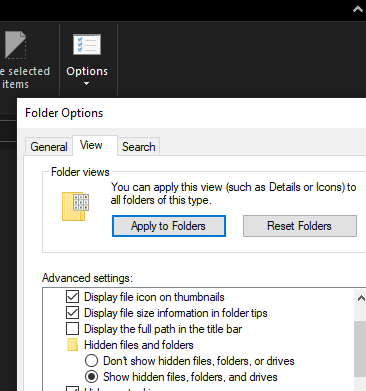The width and height of the screenshot is (366, 391).
Task: Click the Hide selected items page icon
Action: click(x=15, y=45)
